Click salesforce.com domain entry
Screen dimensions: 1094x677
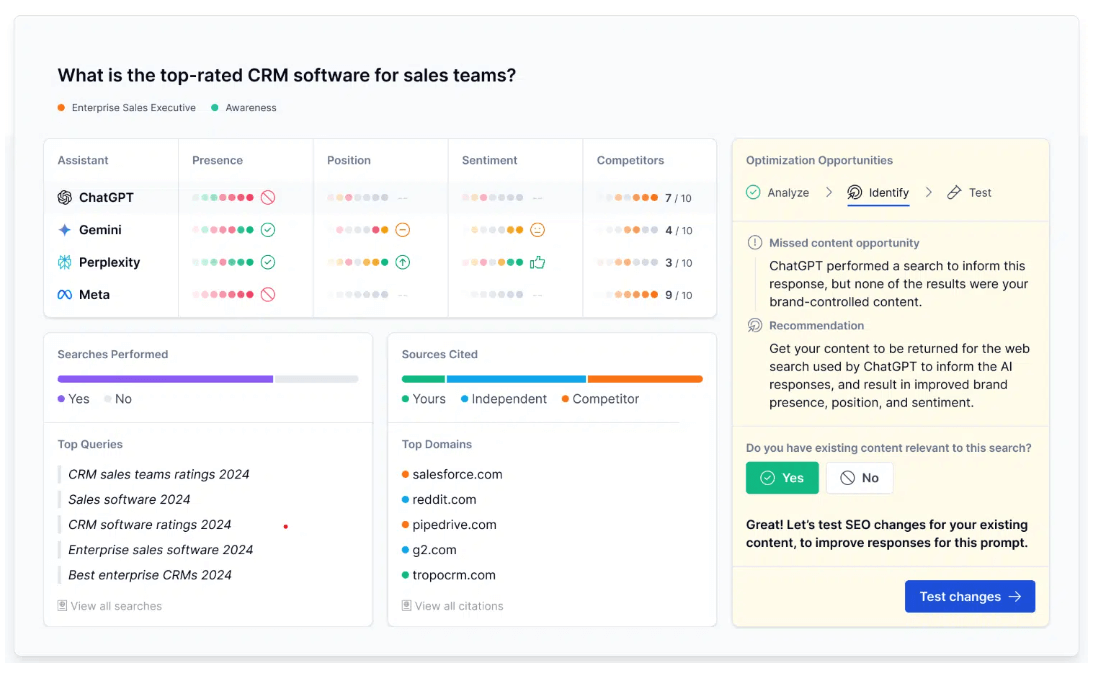[x=452, y=475]
